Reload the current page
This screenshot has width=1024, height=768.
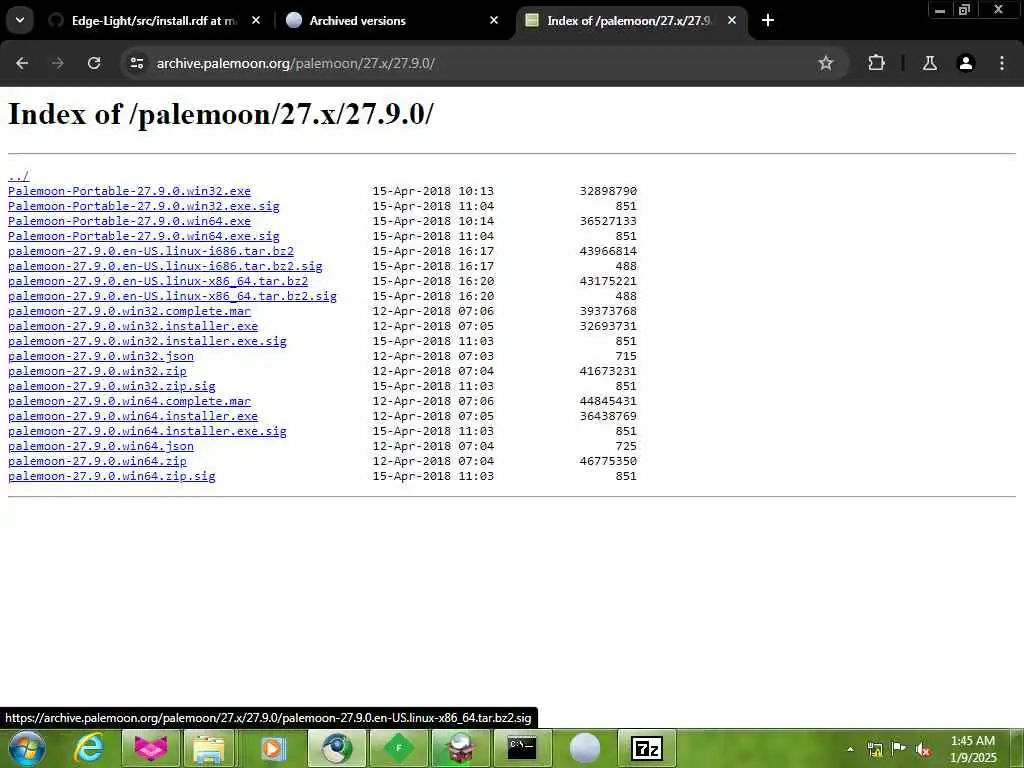coord(94,63)
